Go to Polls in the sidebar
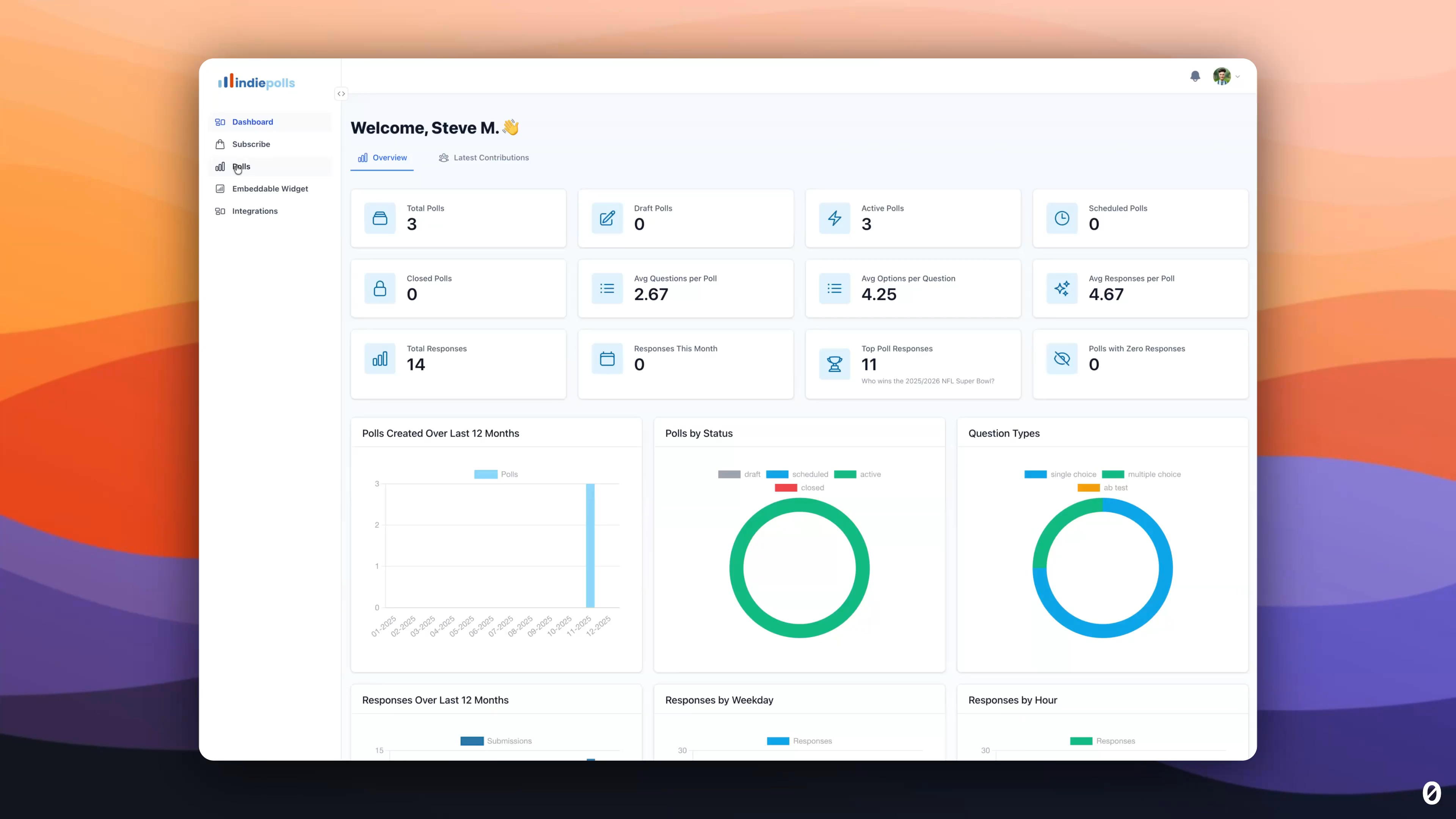The width and height of the screenshot is (1456, 819). (270, 167)
